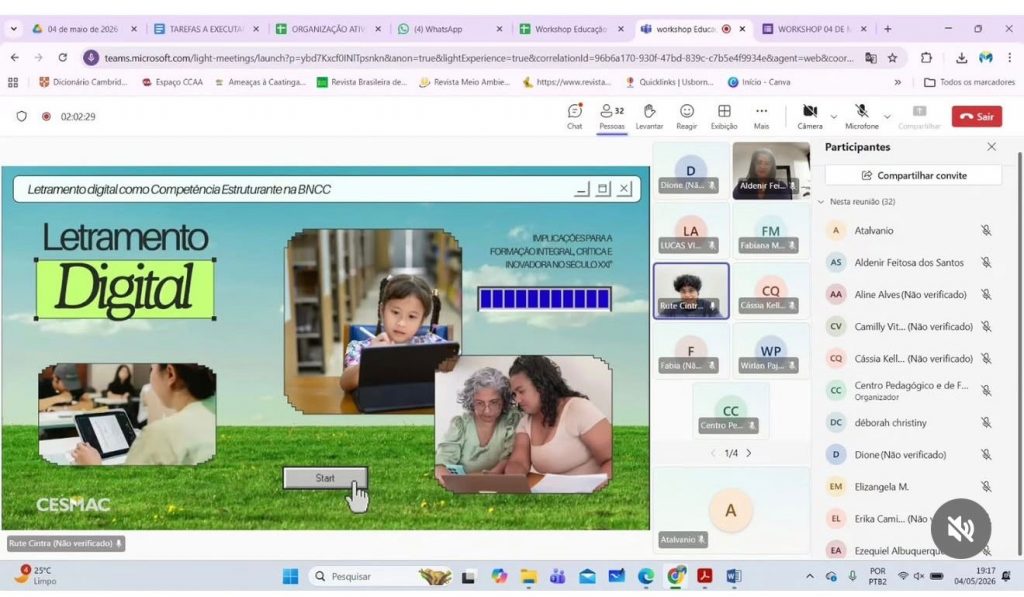
Task: Expand the Microfone options dropdown arrow
Action: (x=887, y=117)
